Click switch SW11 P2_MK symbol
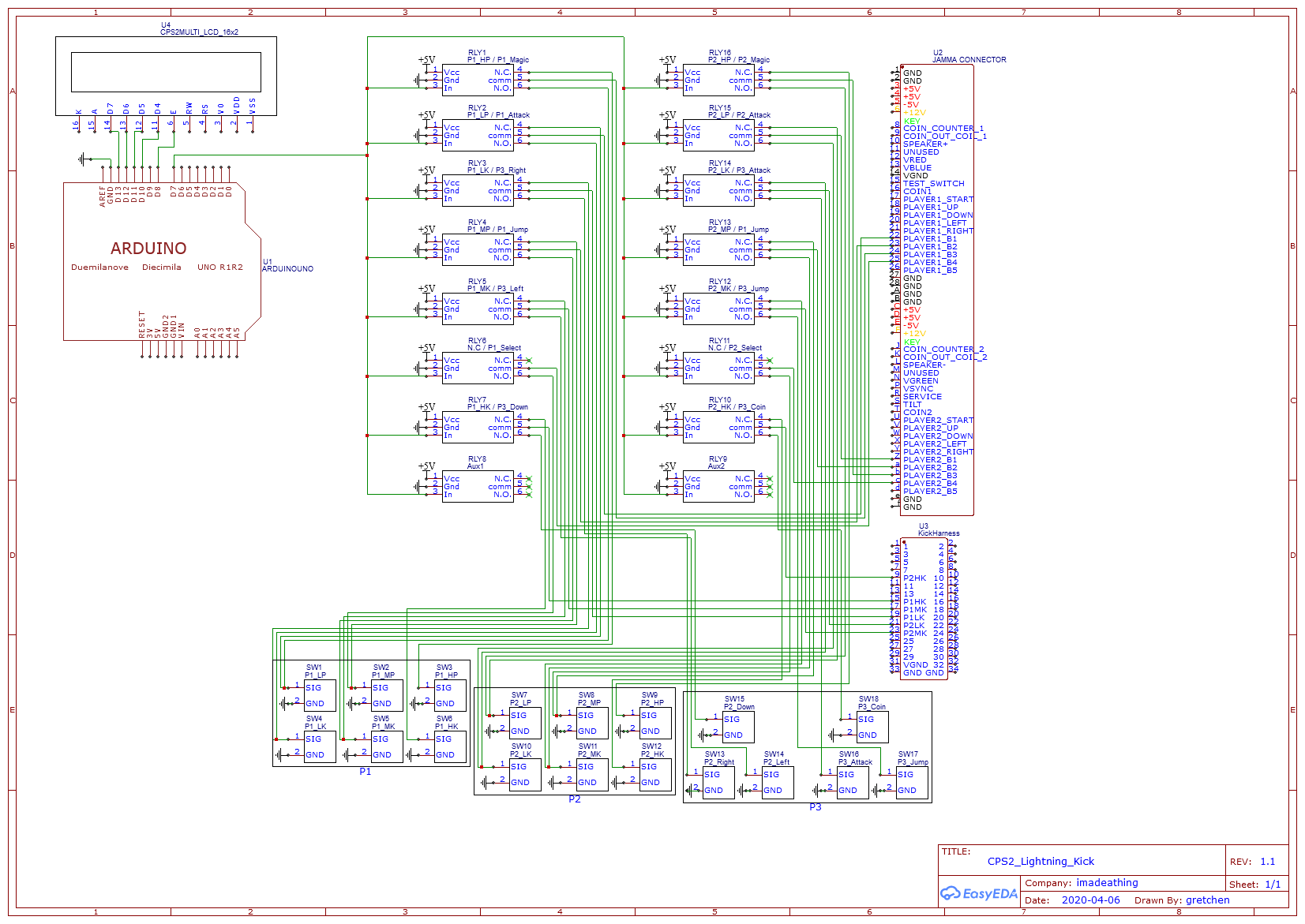Screen dimensions: 1305x924 click(592, 774)
